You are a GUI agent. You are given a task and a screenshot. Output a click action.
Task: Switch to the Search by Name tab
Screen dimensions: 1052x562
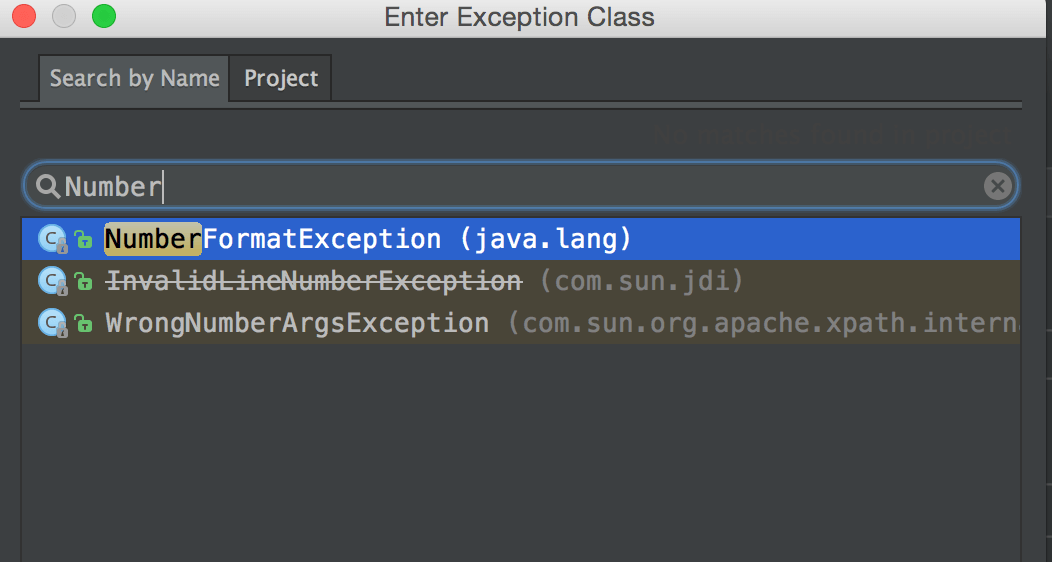pyautogui.click(x=134, y=78)
